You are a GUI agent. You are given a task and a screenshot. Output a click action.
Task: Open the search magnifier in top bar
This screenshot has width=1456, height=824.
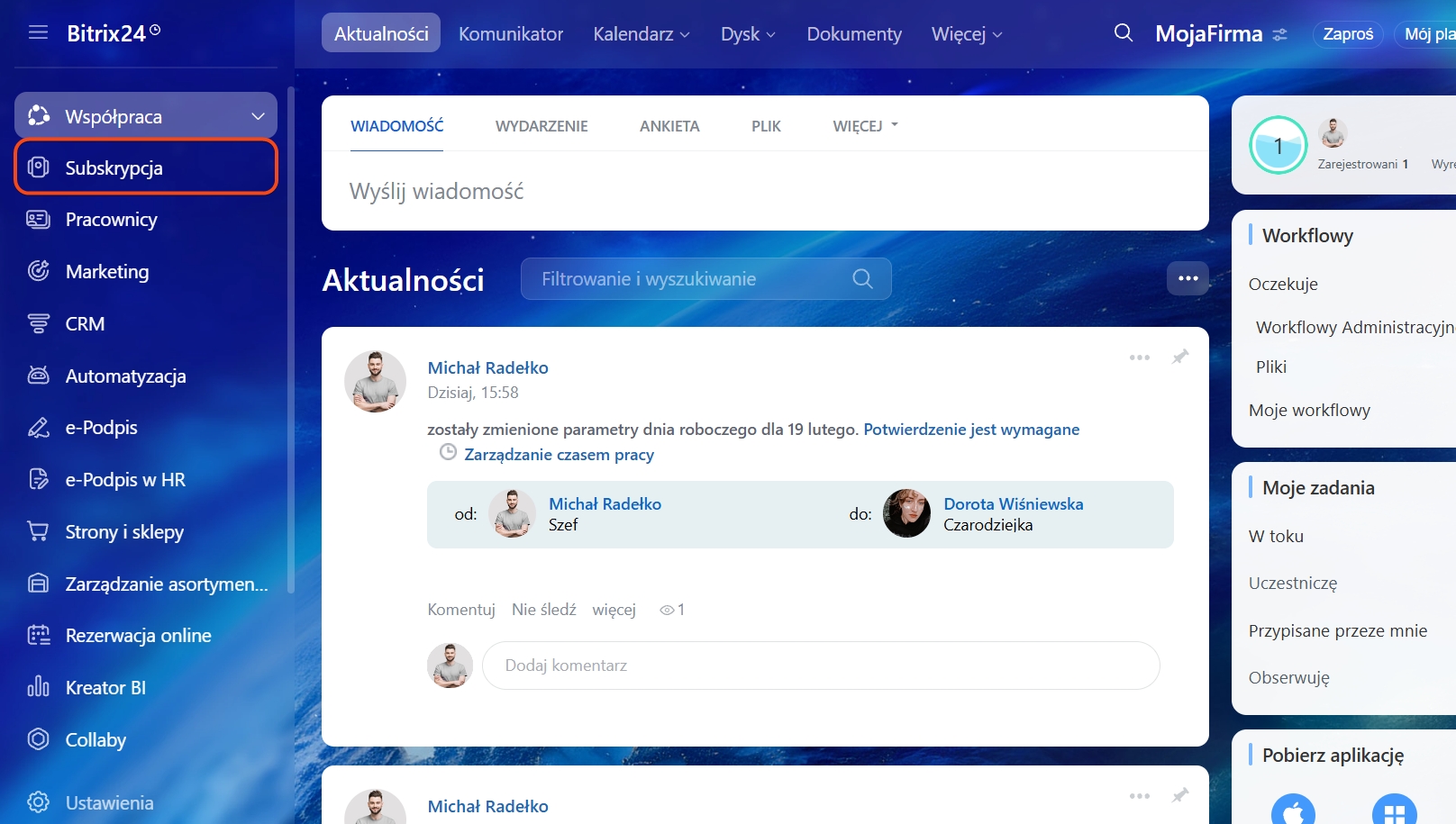(1123, 33)
